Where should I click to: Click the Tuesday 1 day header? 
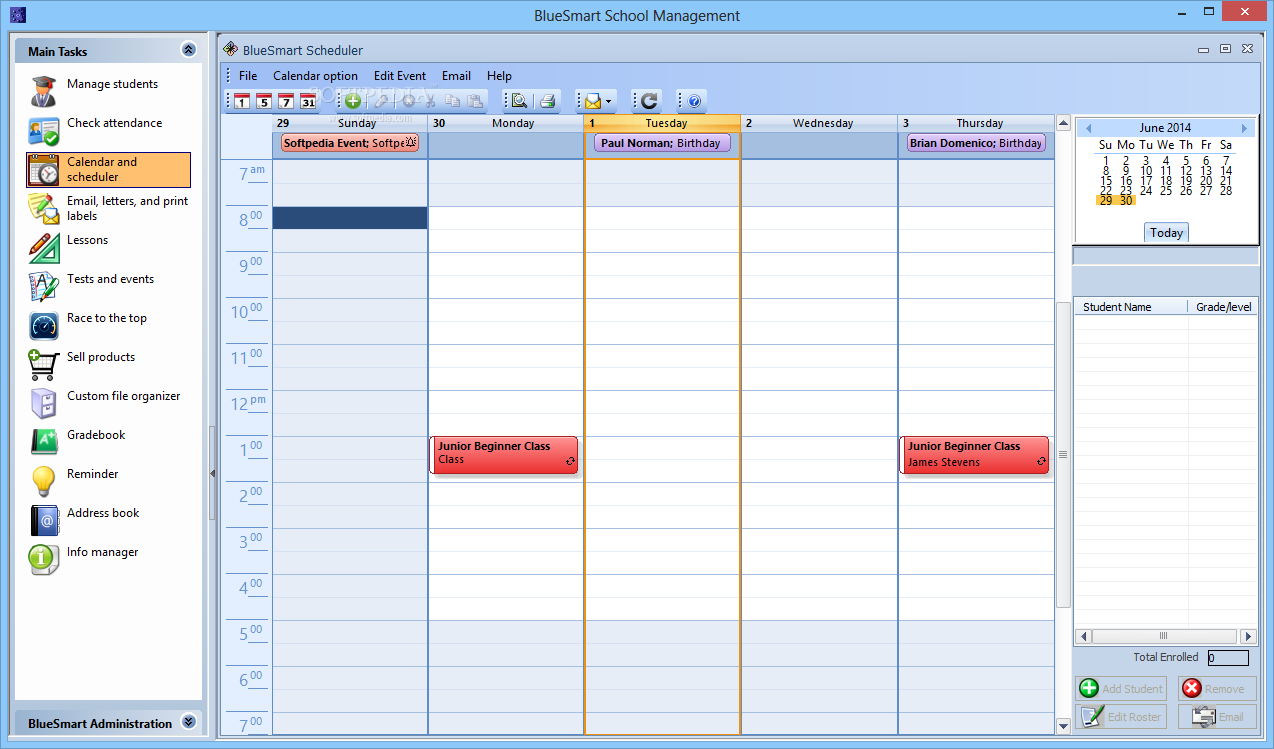[x=662, y=123]
